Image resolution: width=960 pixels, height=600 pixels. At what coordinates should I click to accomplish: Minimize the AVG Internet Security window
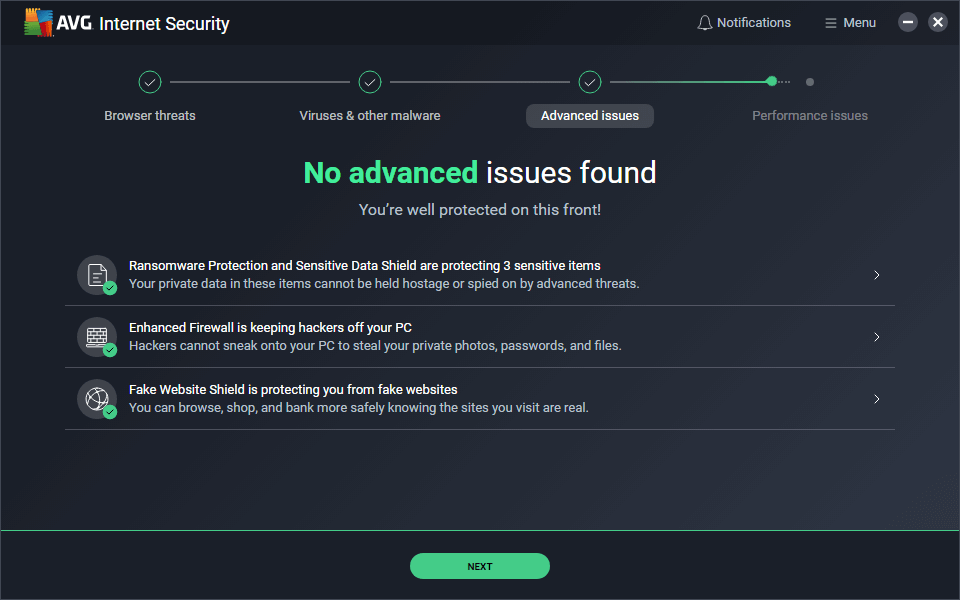[x=908, y=22]
